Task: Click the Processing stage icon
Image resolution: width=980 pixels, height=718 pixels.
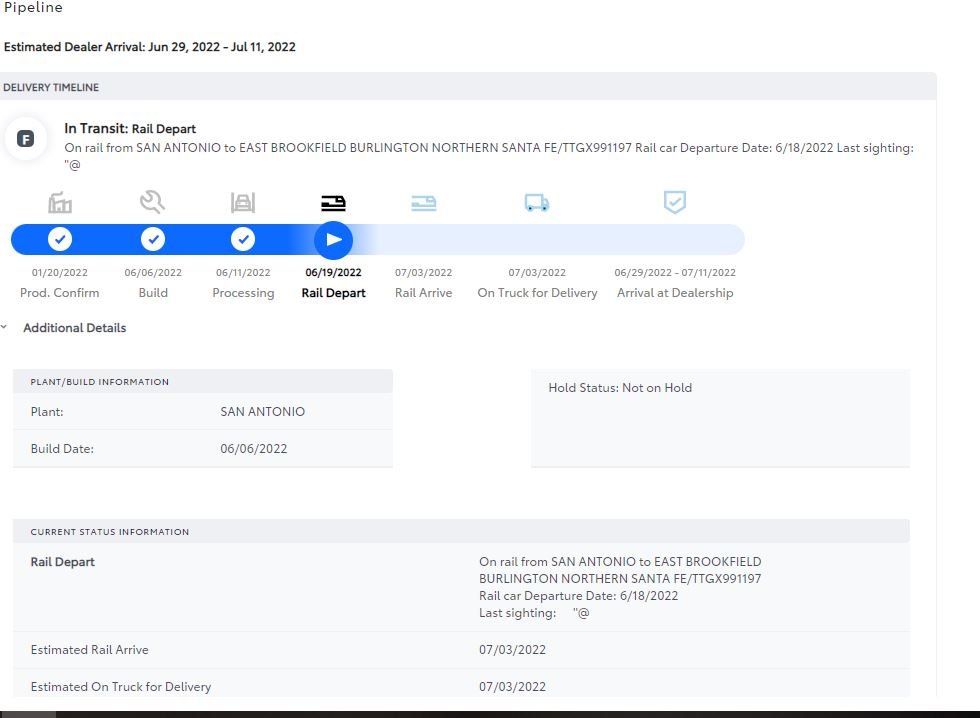Action: tap(242, 202)
